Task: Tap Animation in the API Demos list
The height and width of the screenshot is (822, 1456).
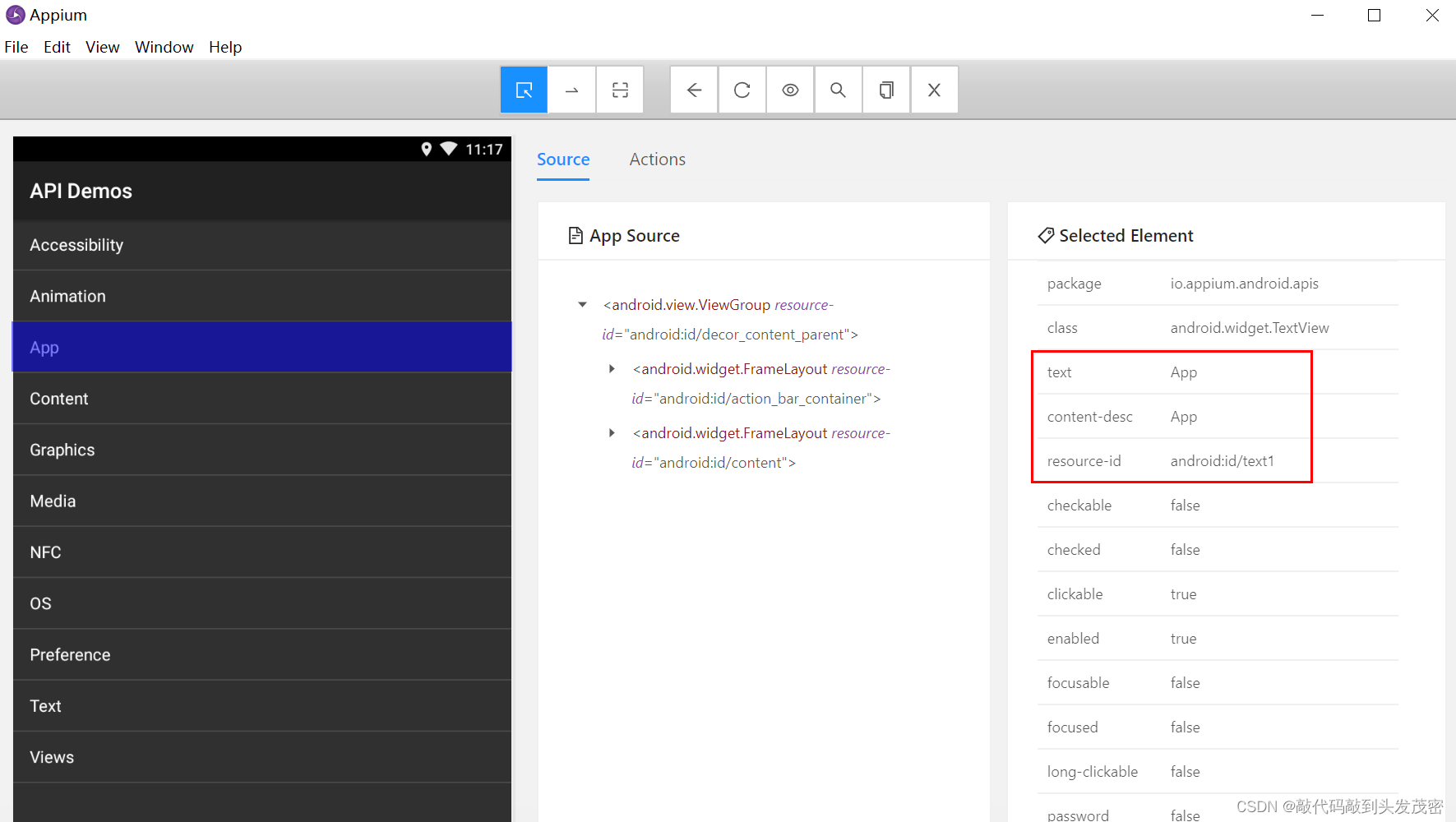Action: (x=262, y=296)
